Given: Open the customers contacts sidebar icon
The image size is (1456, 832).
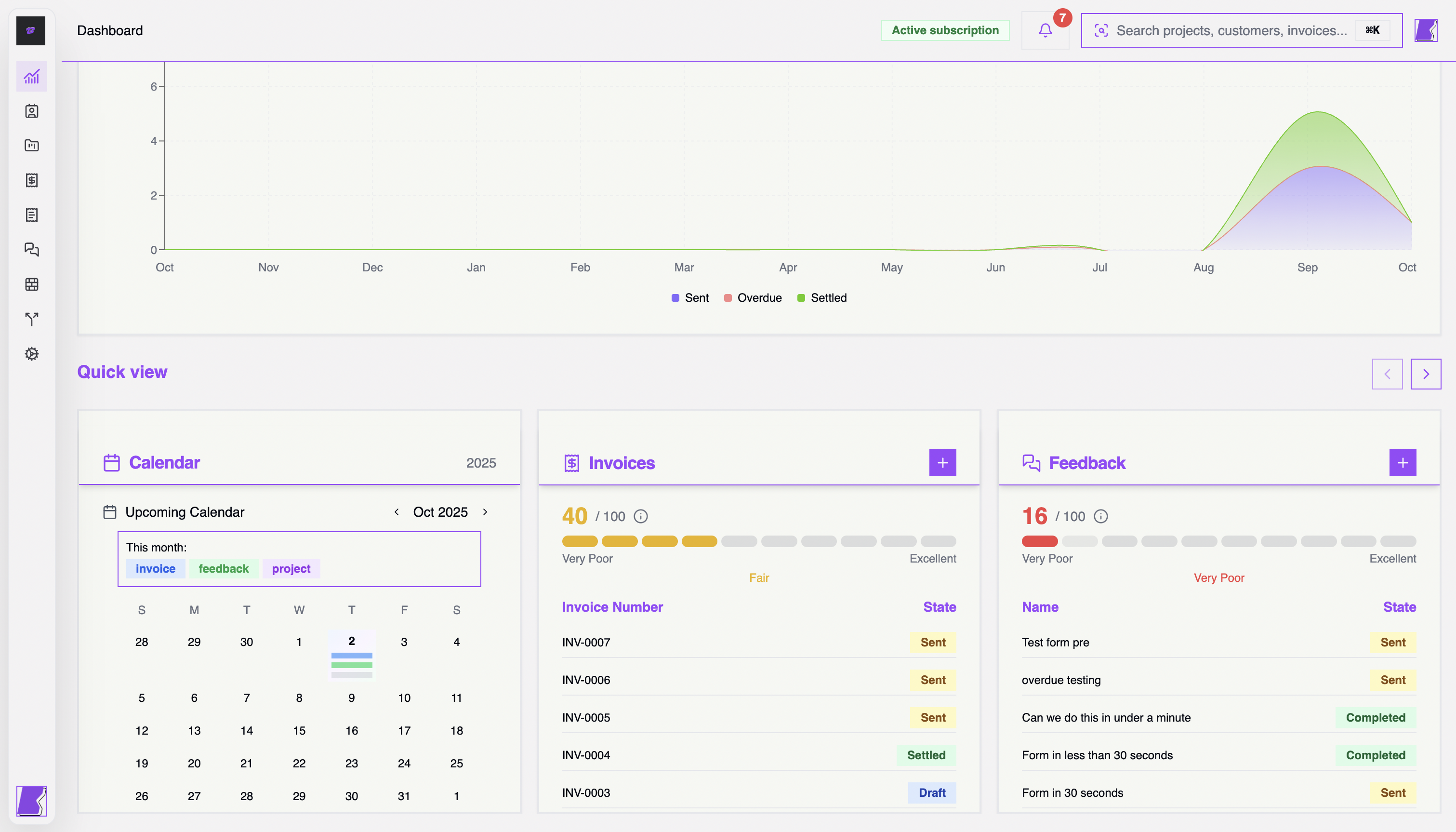Looking at the screenshot, I should [x=31, y=111].
